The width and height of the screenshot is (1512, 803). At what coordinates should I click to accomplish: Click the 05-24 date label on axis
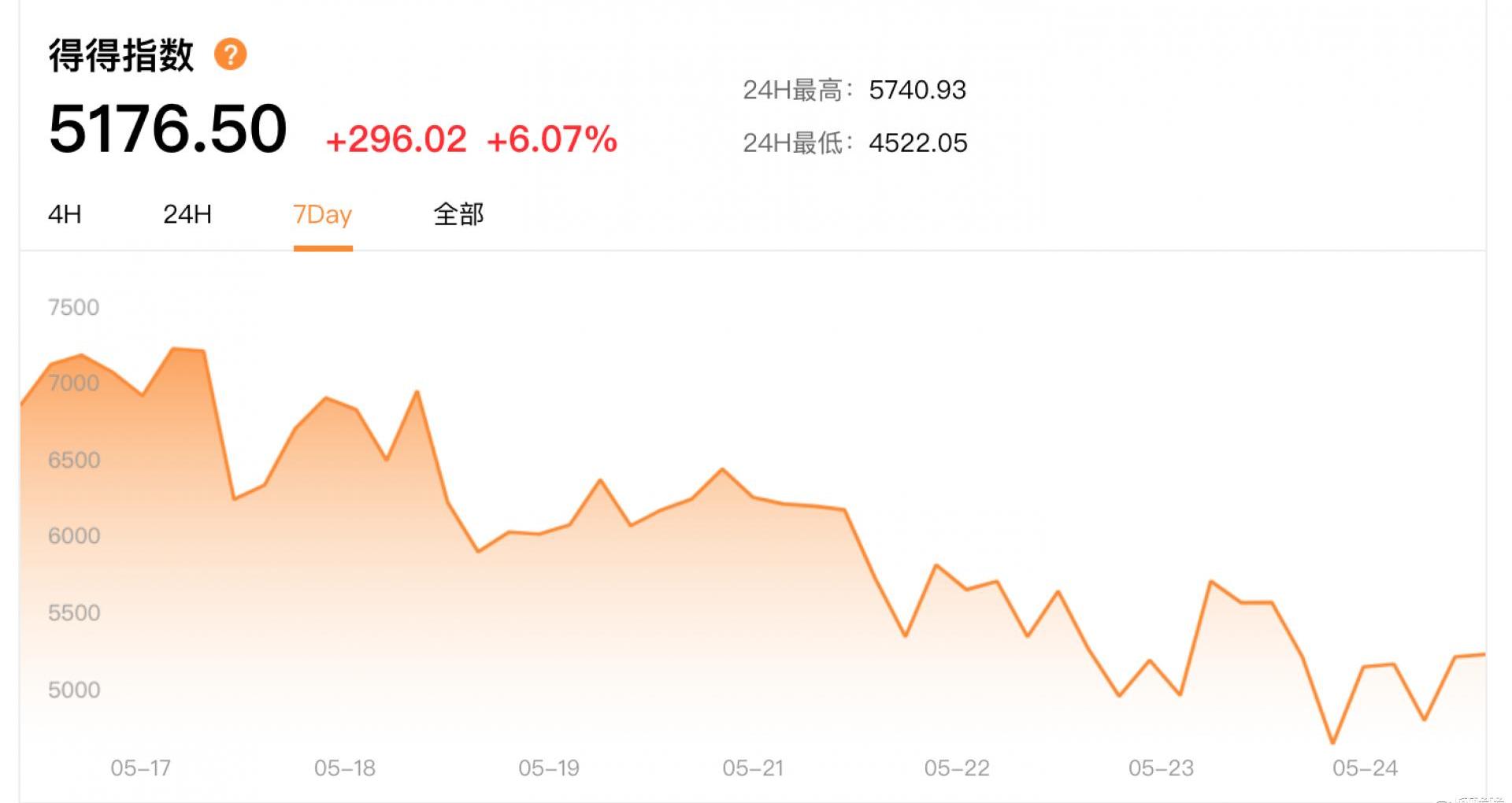tap(1365, 768)
